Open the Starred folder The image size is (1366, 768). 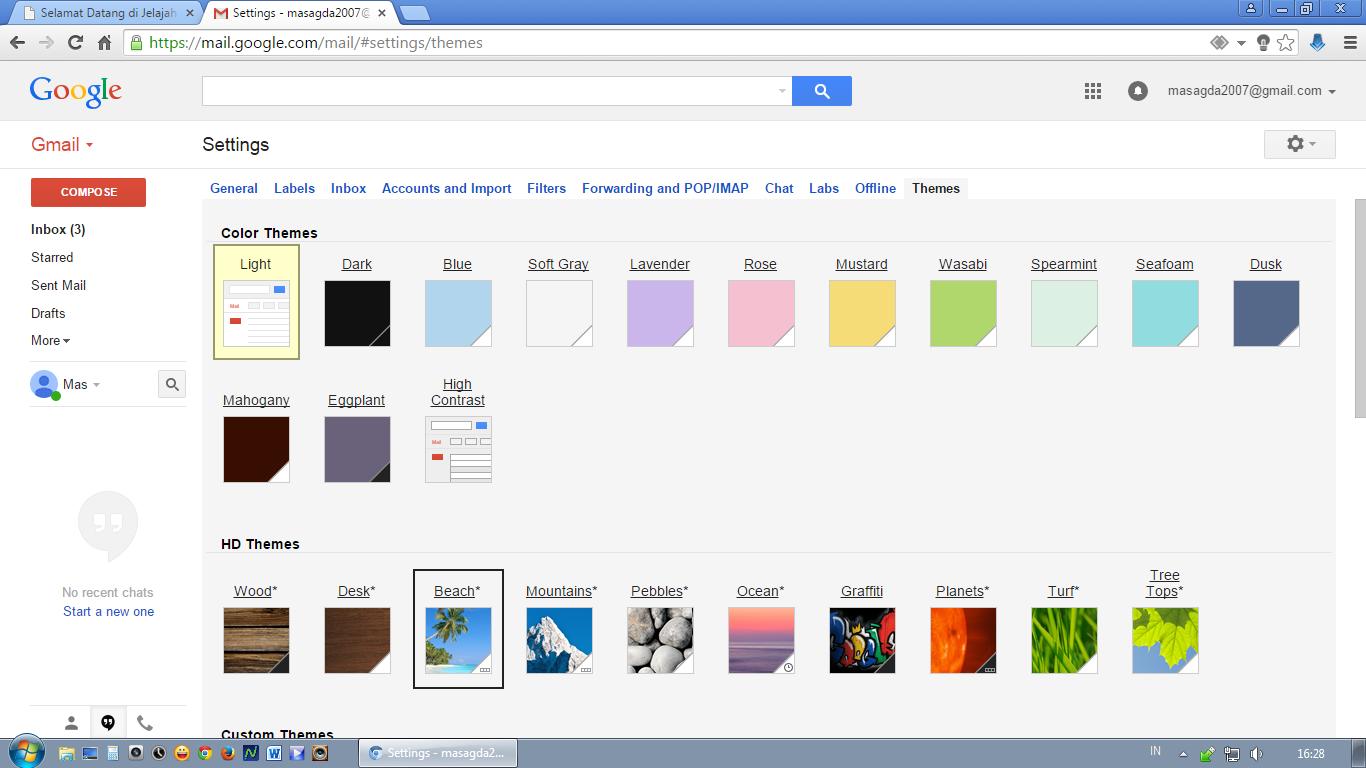[52, 257]
